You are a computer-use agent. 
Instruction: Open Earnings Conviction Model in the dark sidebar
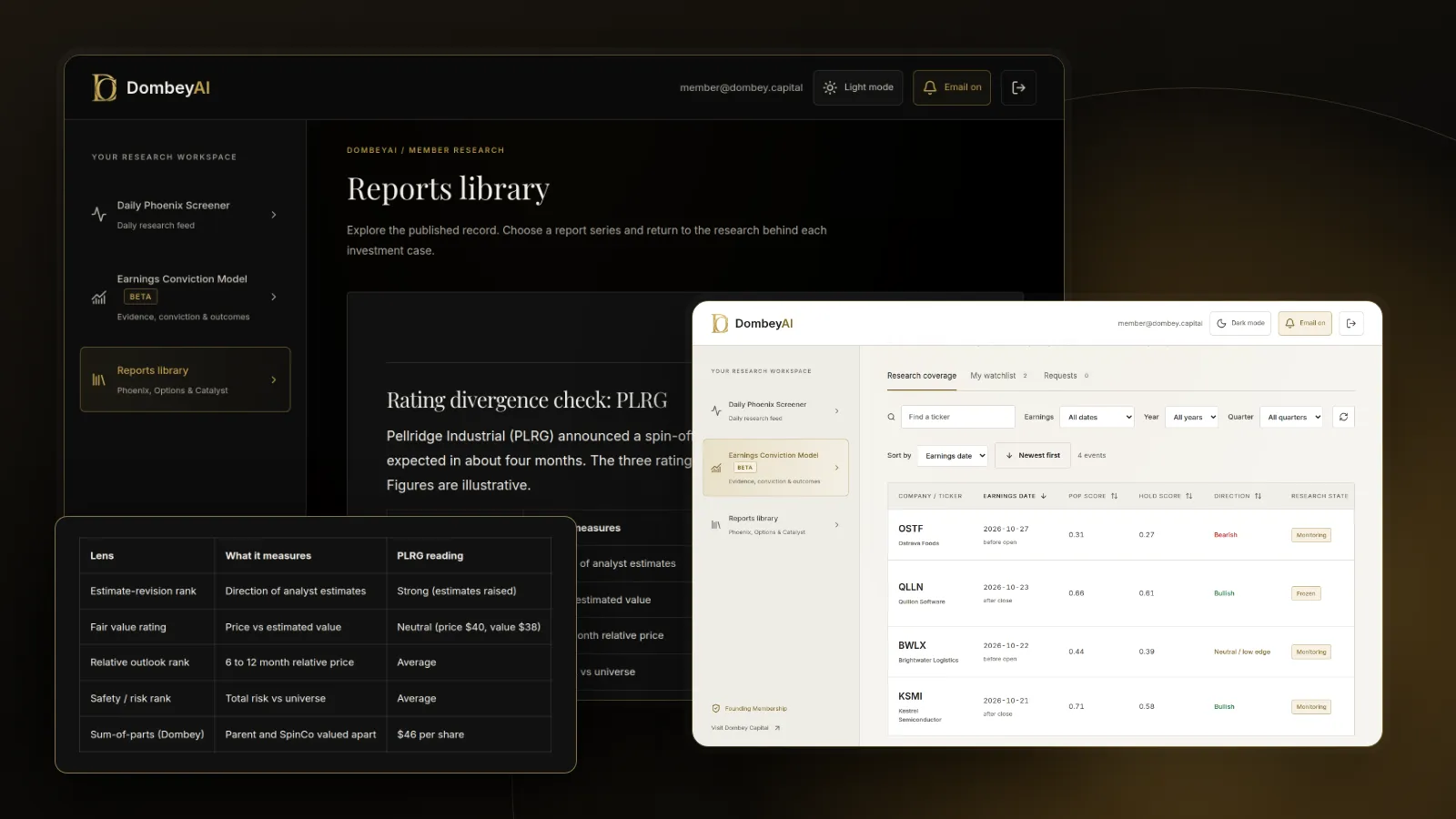tap(185, 298)
